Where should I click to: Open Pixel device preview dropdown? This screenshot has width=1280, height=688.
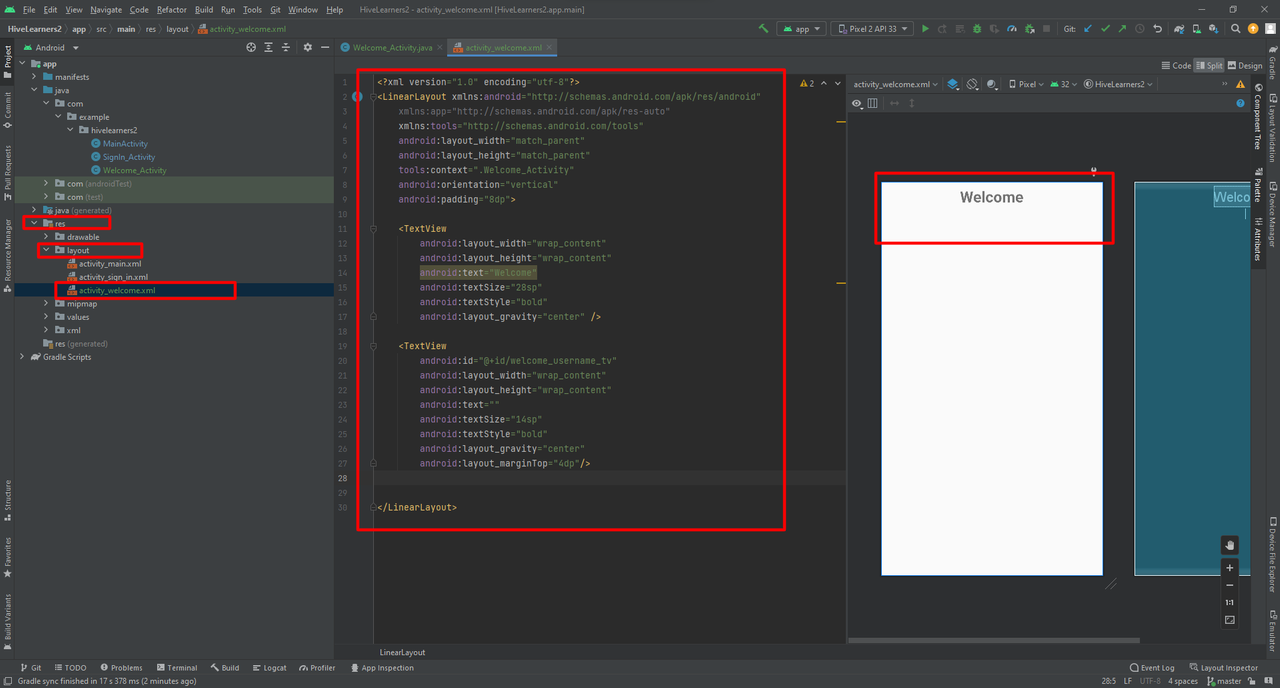pyautogui.click(x=1026, y=84)
